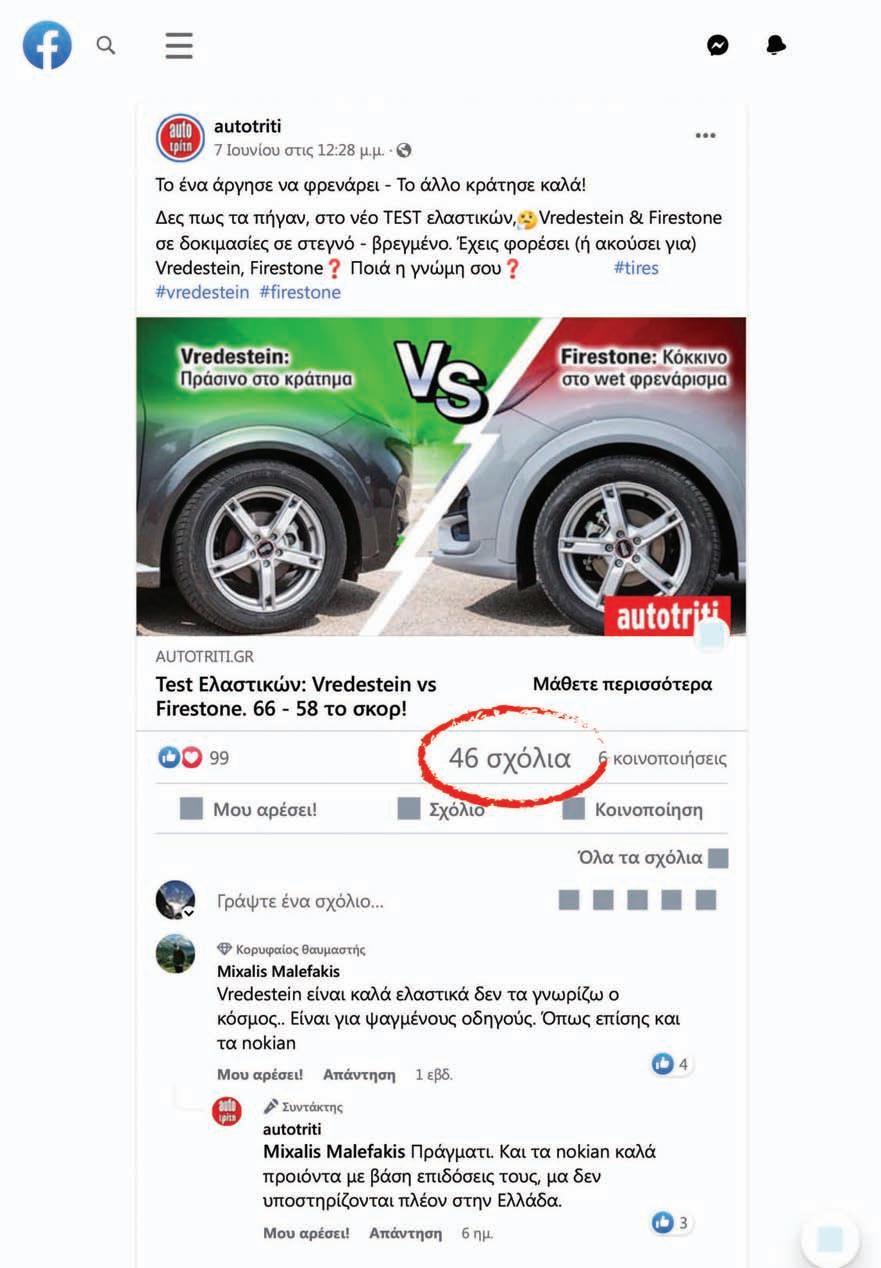
Task: Open the #vredestein hashtag link
Action: pos(202,292)
